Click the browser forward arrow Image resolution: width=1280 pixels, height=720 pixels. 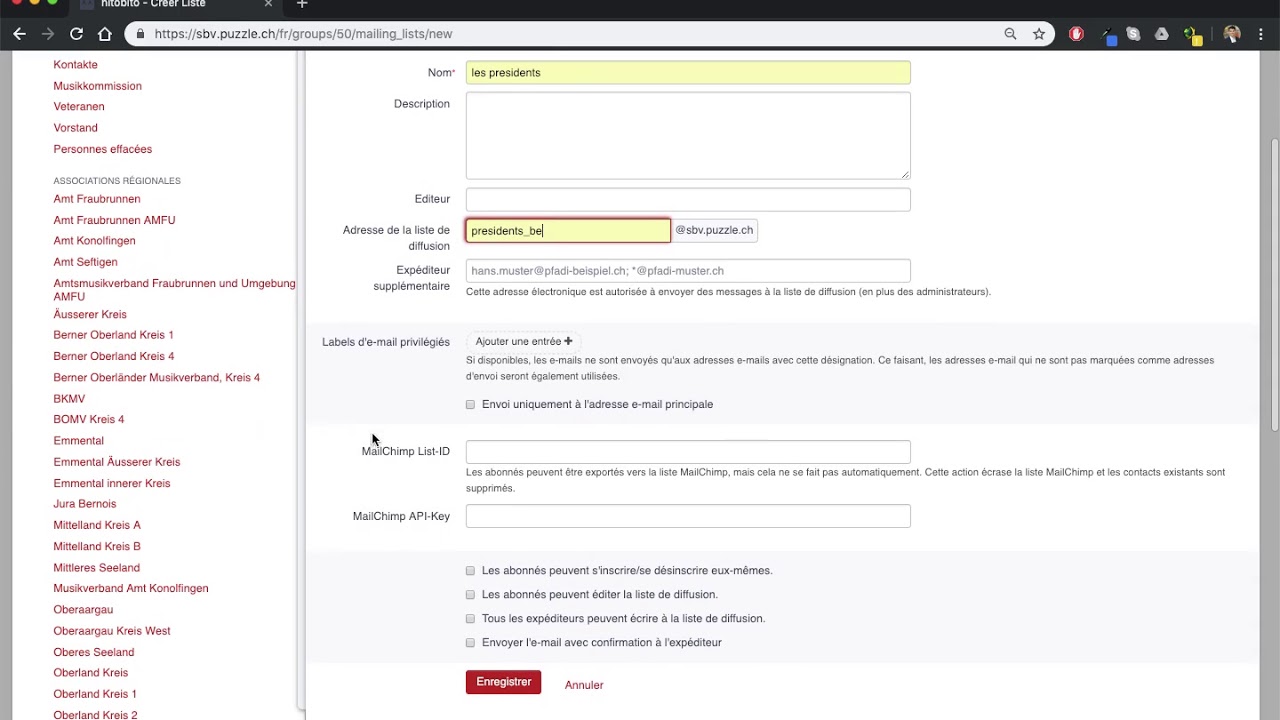(x=48, y=34)
